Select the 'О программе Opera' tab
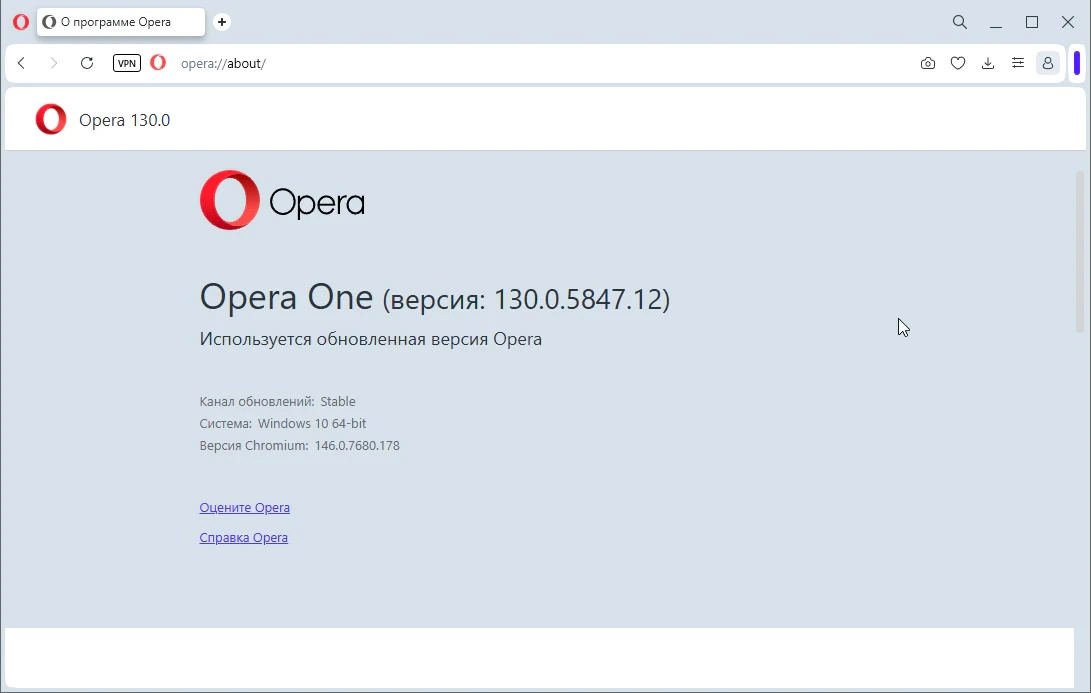 pos(121,22)
